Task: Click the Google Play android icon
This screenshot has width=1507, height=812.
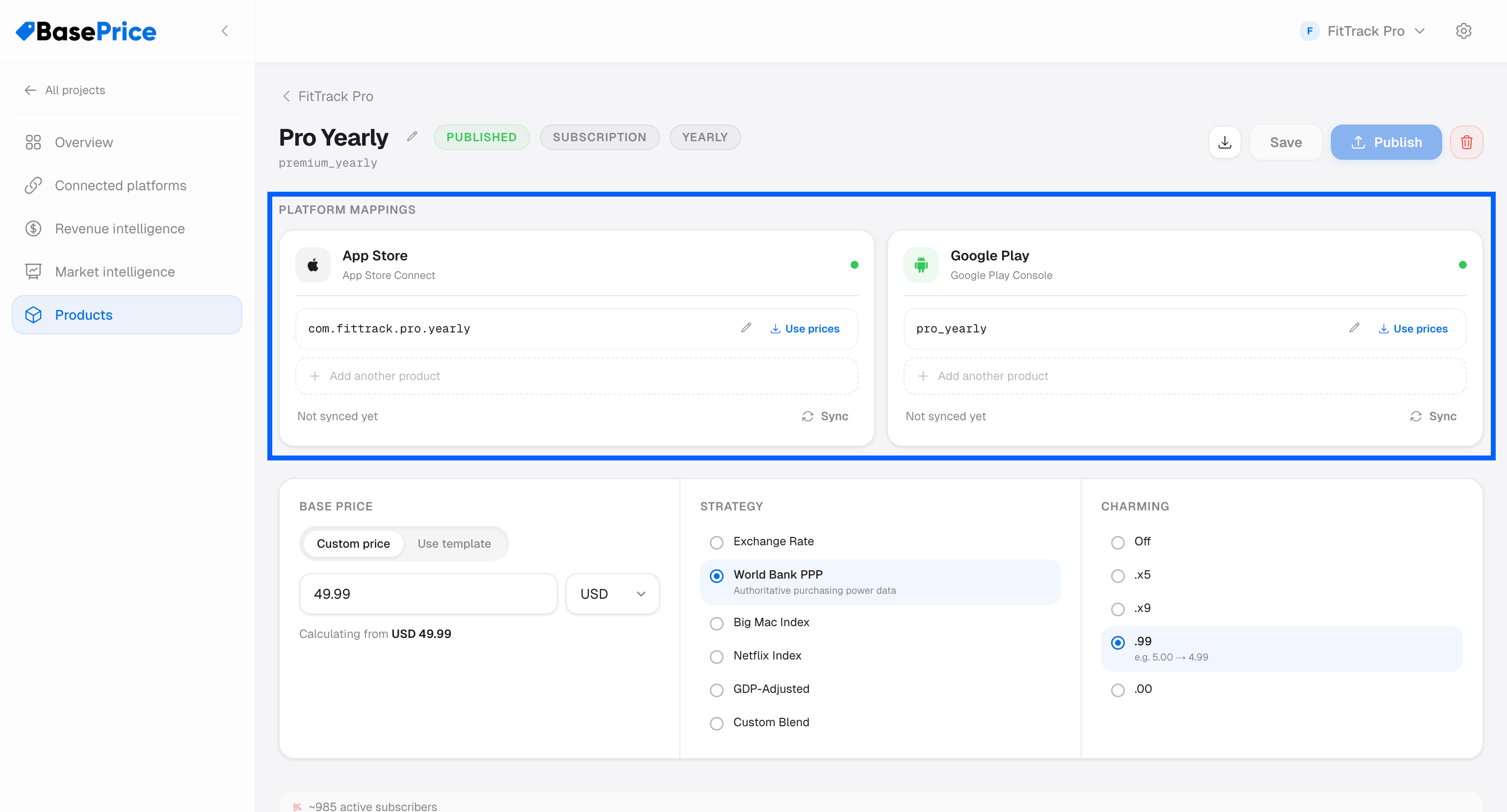Action: (x=921, y=265)
